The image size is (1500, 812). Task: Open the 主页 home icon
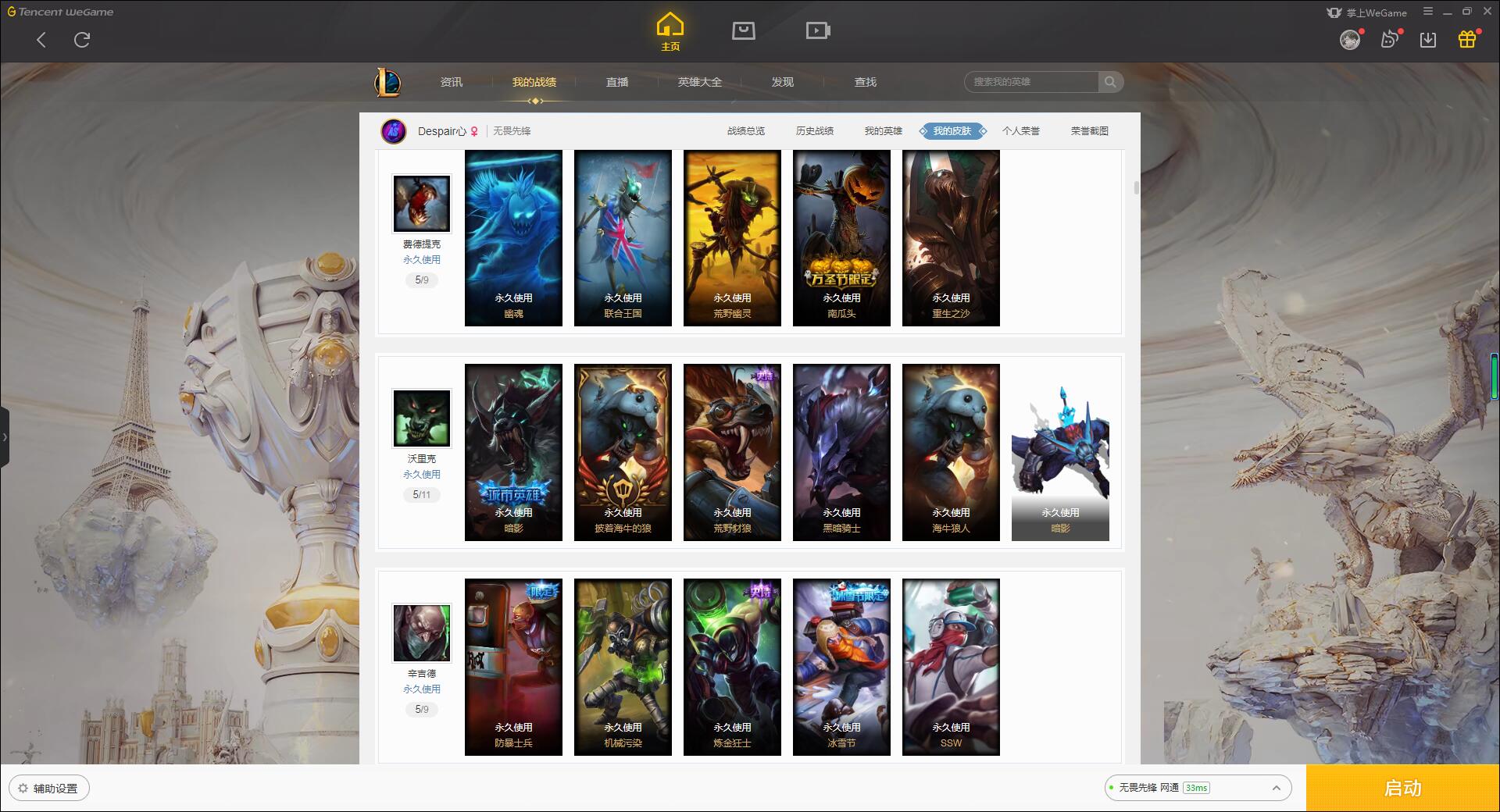click(x=670, y=32)
